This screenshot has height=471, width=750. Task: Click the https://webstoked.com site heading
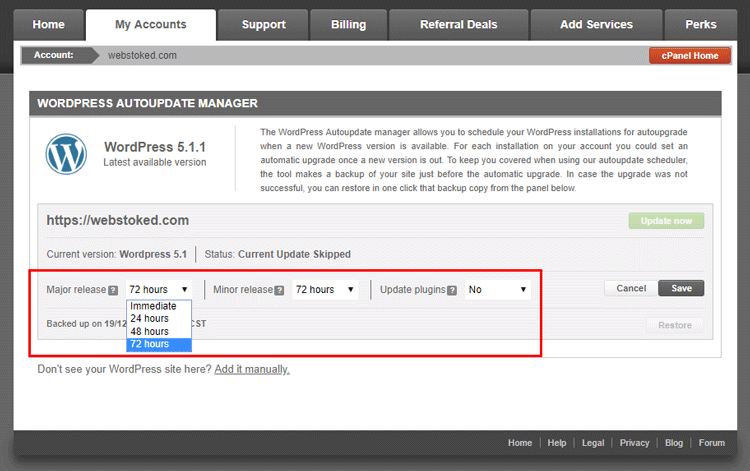pyautogui.click(x=118, y=220)
